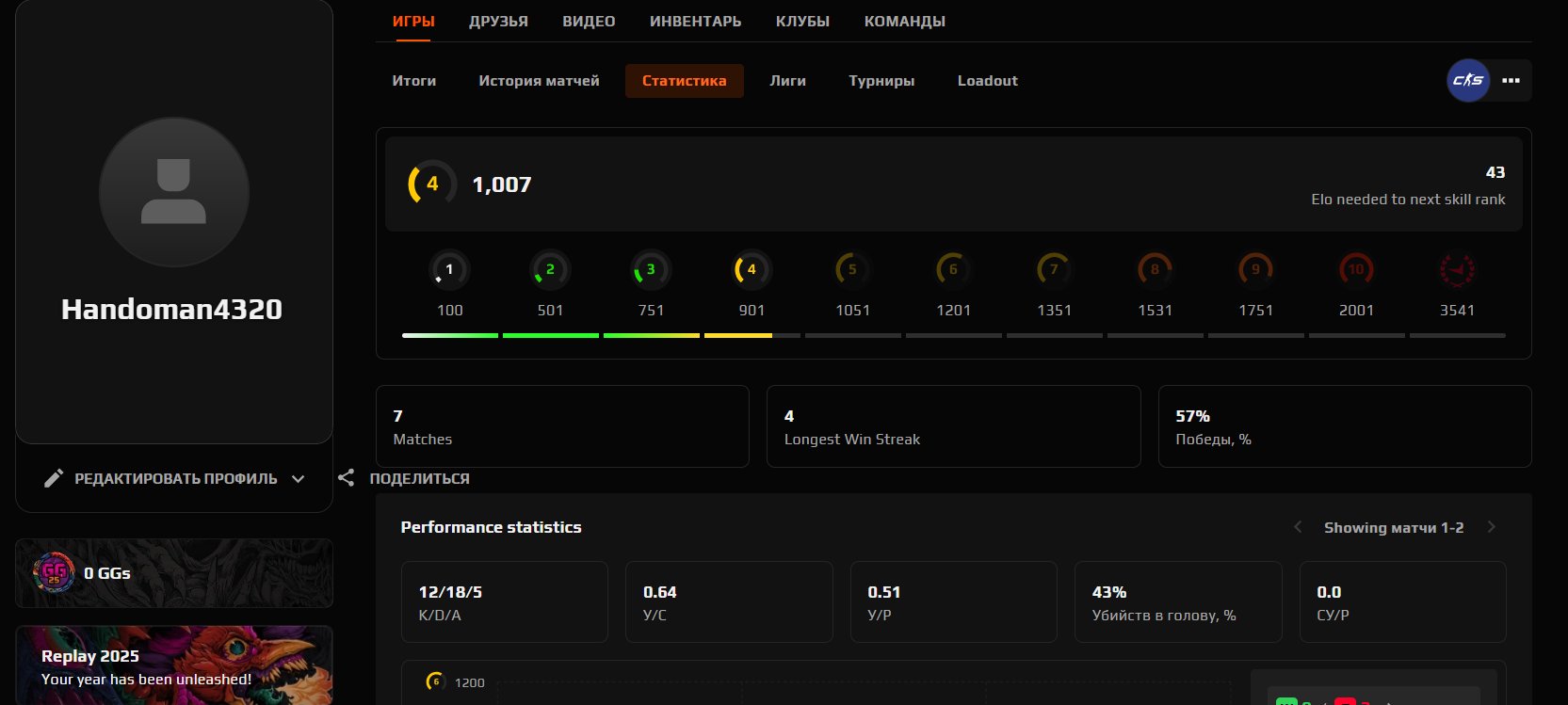Viewport: 1568px width, 705px height.
Task: Open the three-dots more options menu
Action: [1511, 81]
